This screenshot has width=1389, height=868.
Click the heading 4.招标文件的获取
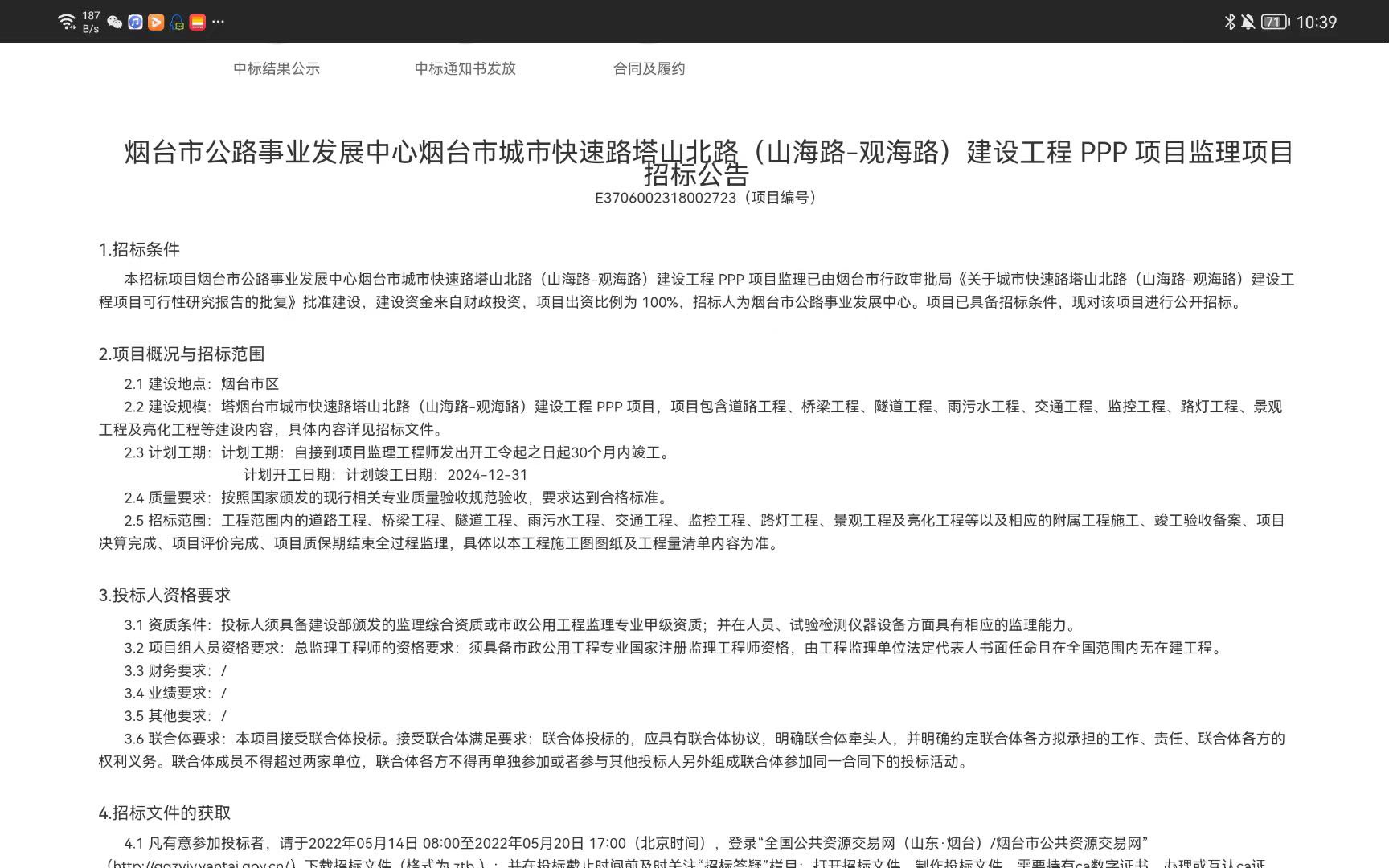[x=165, y=813]
